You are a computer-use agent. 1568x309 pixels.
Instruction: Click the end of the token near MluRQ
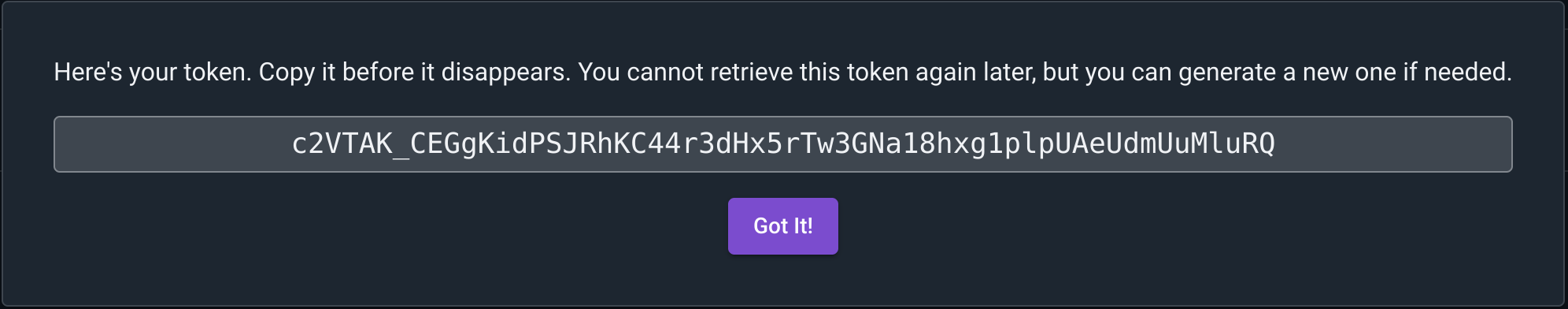tap(1232, 144)
